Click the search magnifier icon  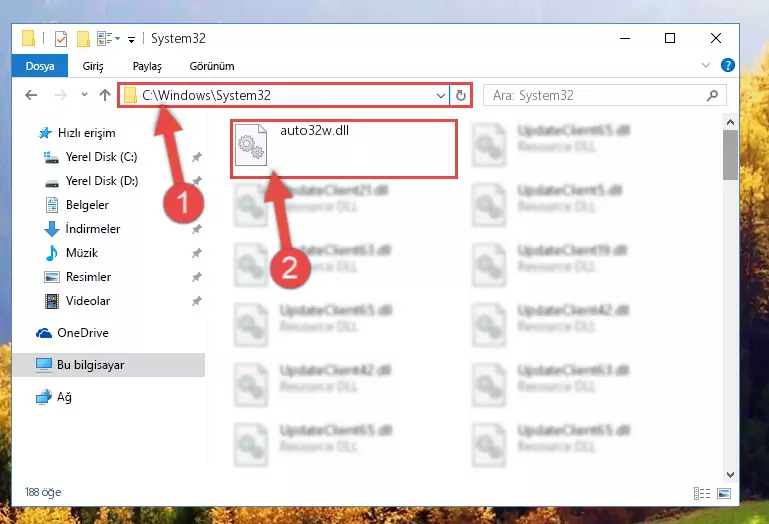tap(712, 95)
